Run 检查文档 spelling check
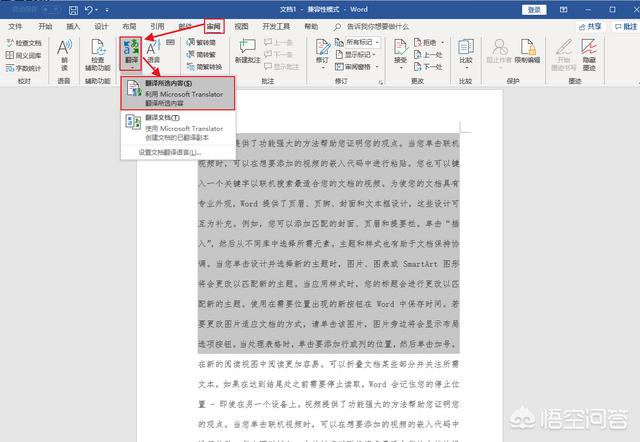The height and width of the screenshot is (442, 640). 24,42
